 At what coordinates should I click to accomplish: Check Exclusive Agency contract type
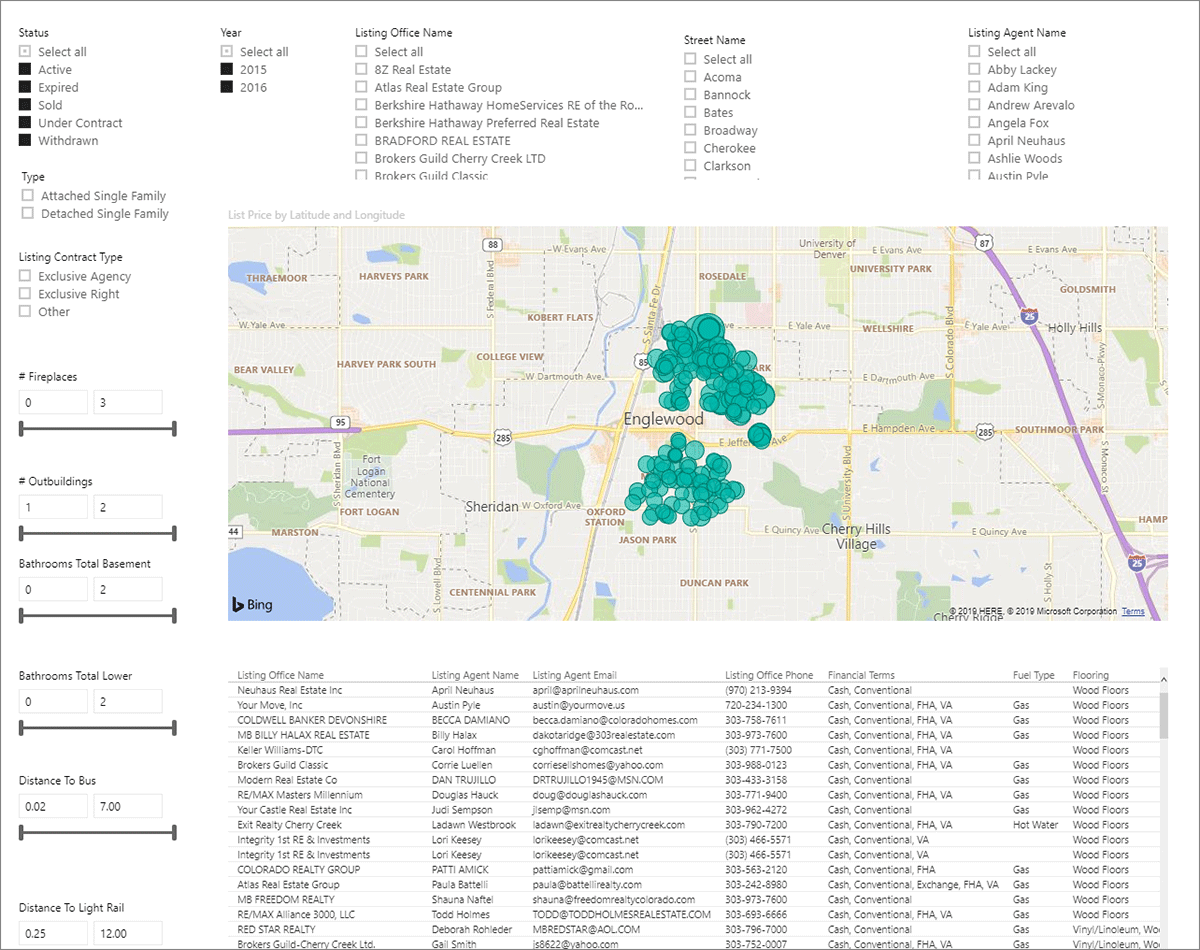(x=25, y=276)
